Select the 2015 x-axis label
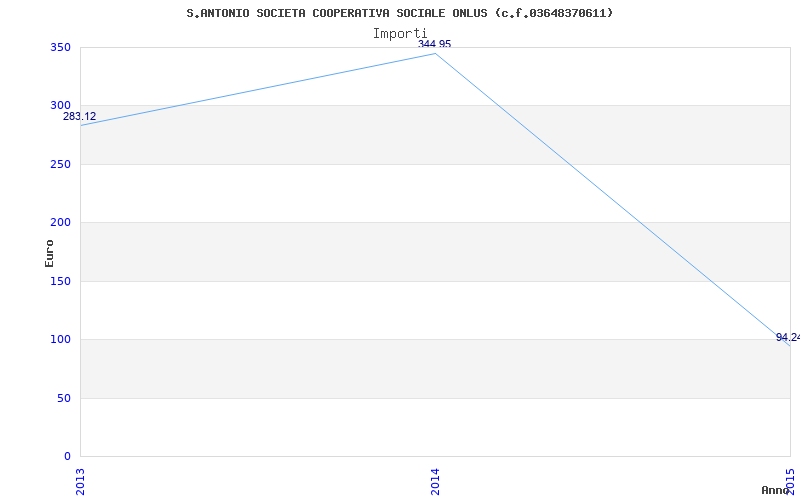The image size is (800, 500). click(x=790, y=481)
